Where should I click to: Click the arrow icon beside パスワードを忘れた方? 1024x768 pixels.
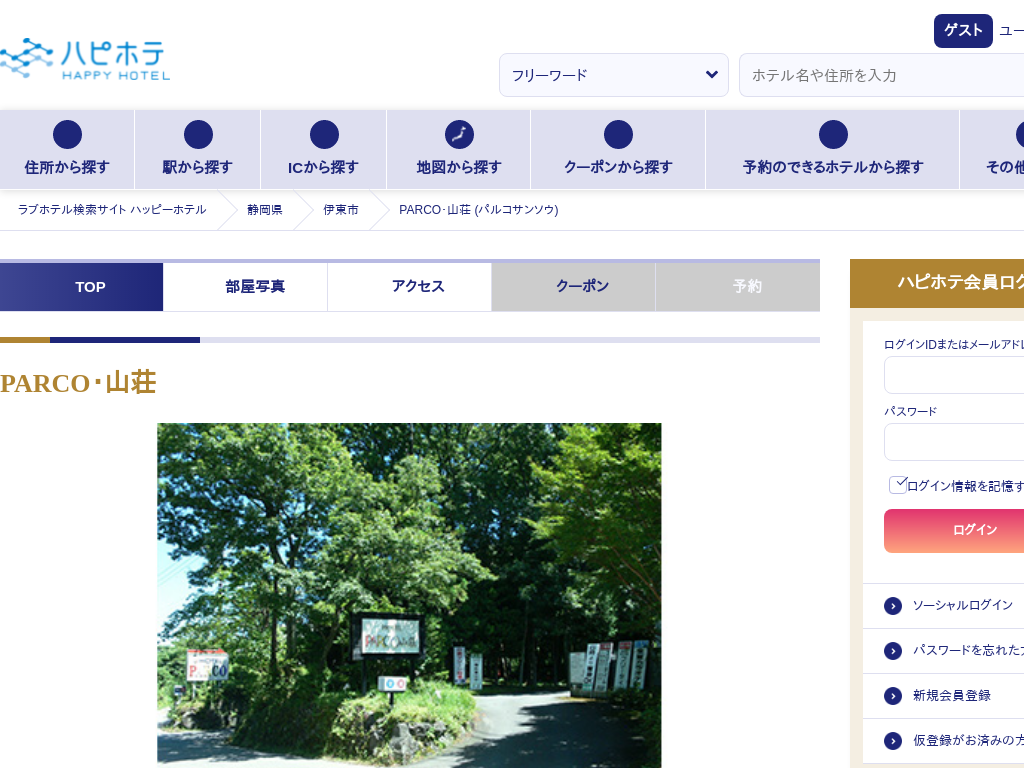[893, 651]
